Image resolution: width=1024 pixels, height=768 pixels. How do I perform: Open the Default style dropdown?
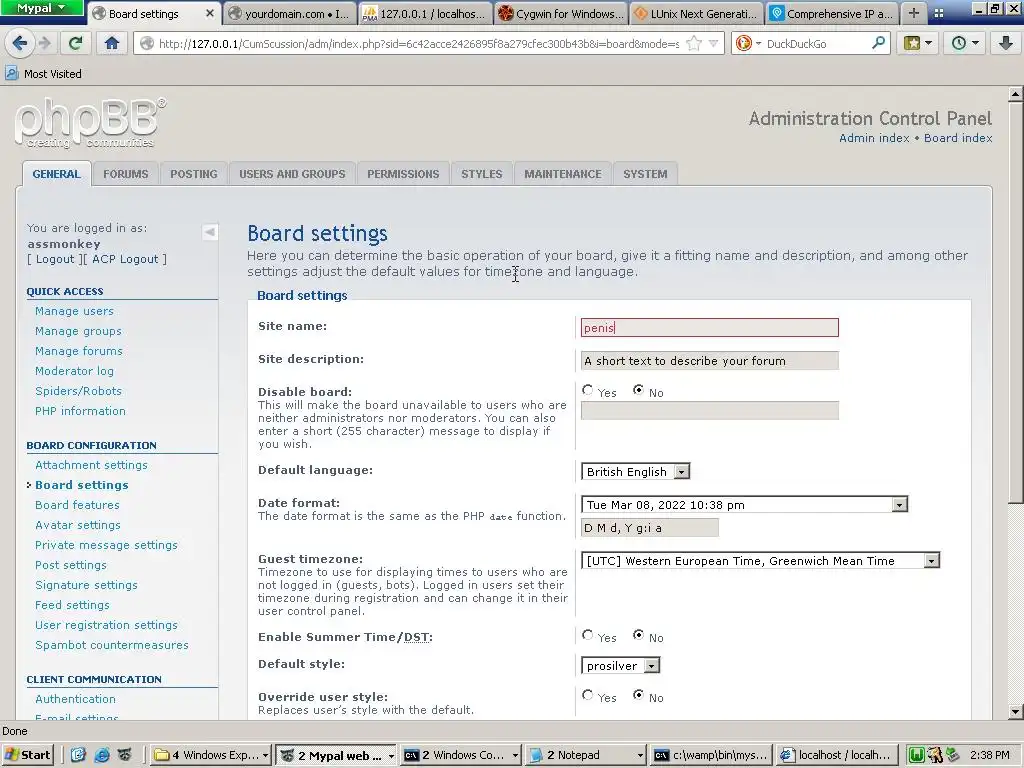click(620, 665)
